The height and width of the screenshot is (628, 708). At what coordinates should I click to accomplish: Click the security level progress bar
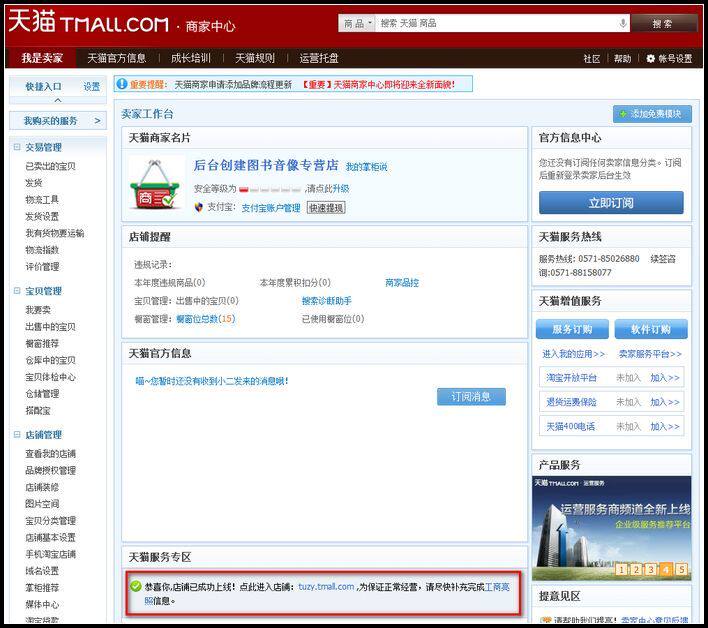(270, 190)
